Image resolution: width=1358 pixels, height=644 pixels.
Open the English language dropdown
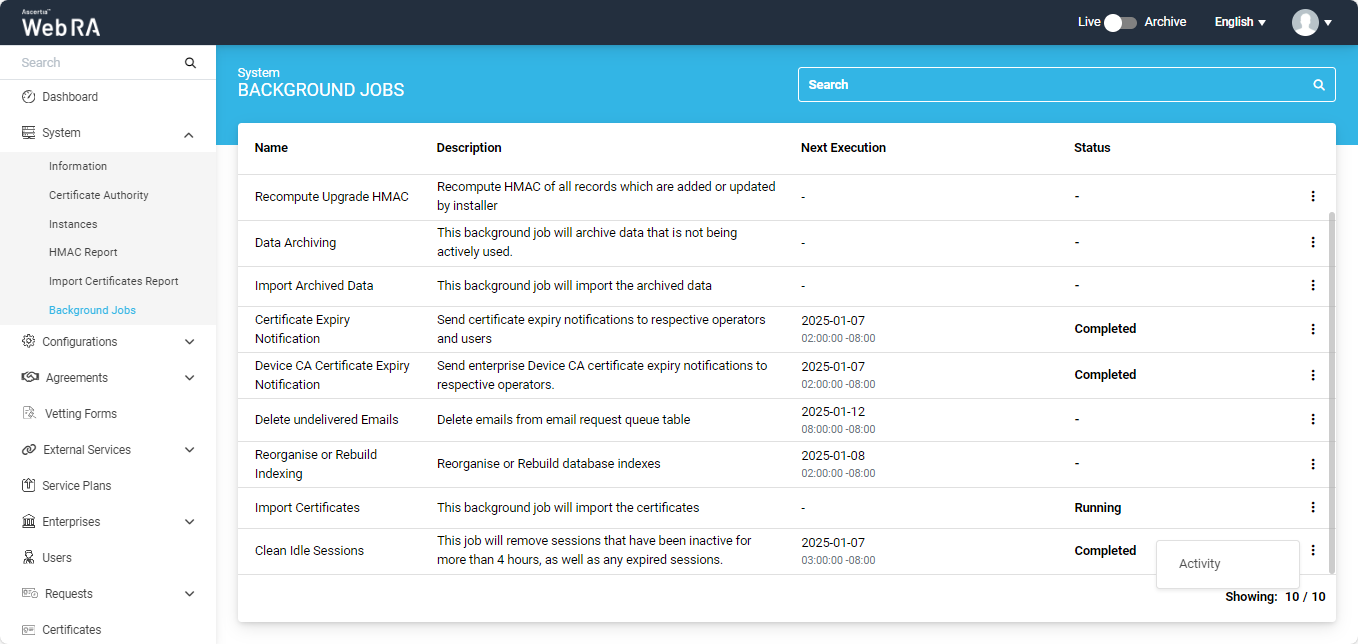tap(1240, 22)
